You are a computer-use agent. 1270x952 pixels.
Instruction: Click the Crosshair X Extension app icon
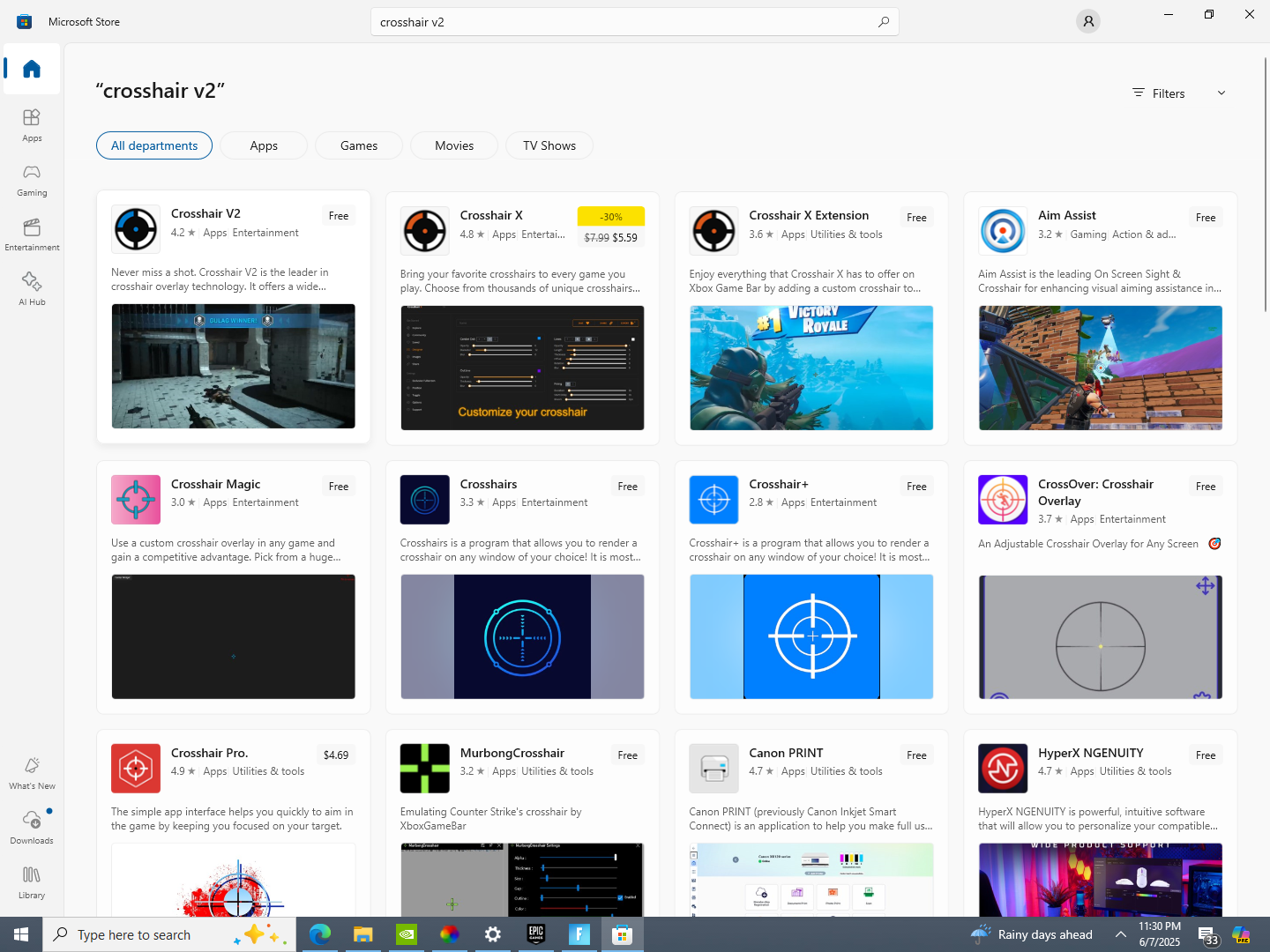(x=714, y=231)
